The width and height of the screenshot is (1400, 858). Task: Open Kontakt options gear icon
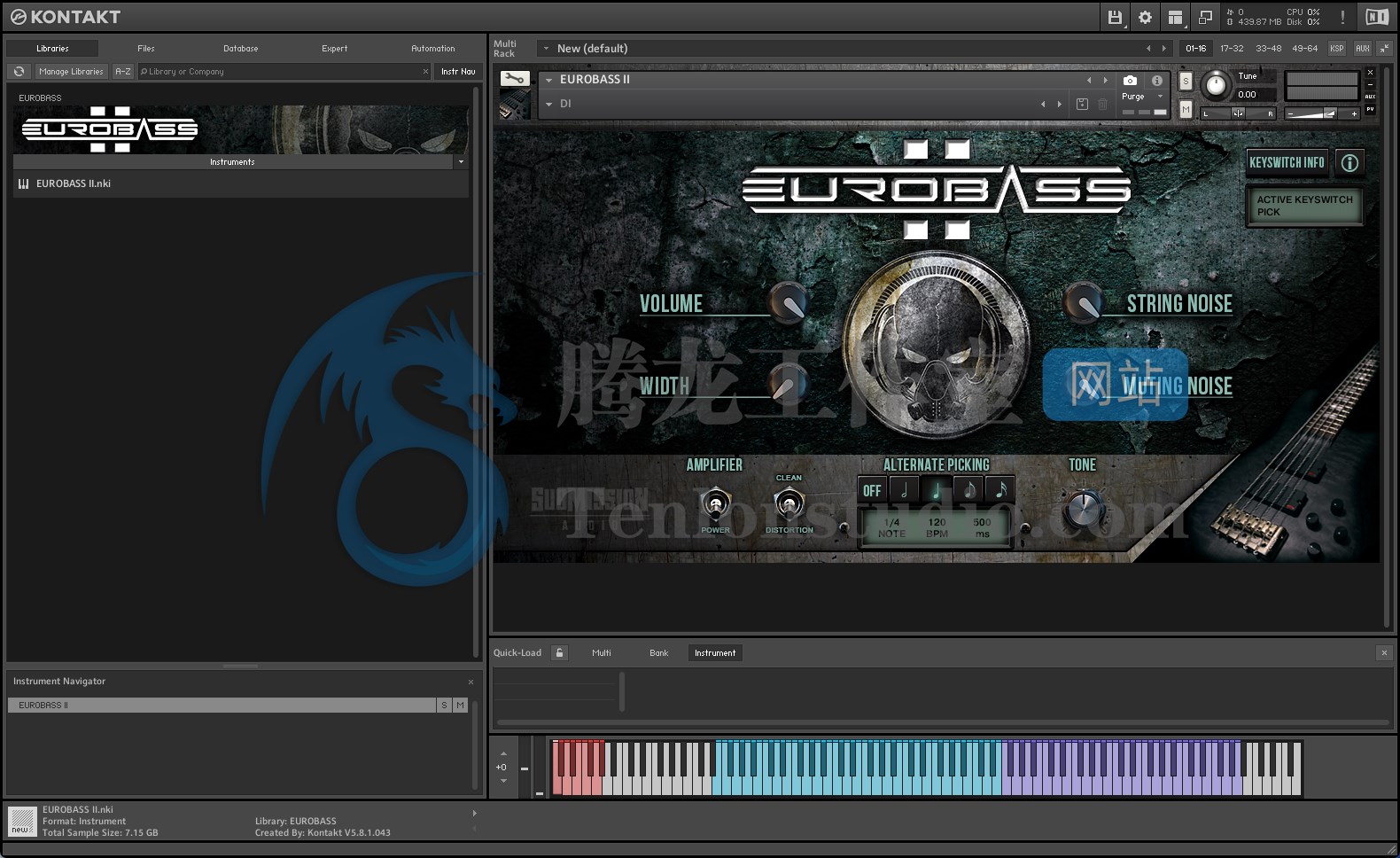coord(1145,17)
